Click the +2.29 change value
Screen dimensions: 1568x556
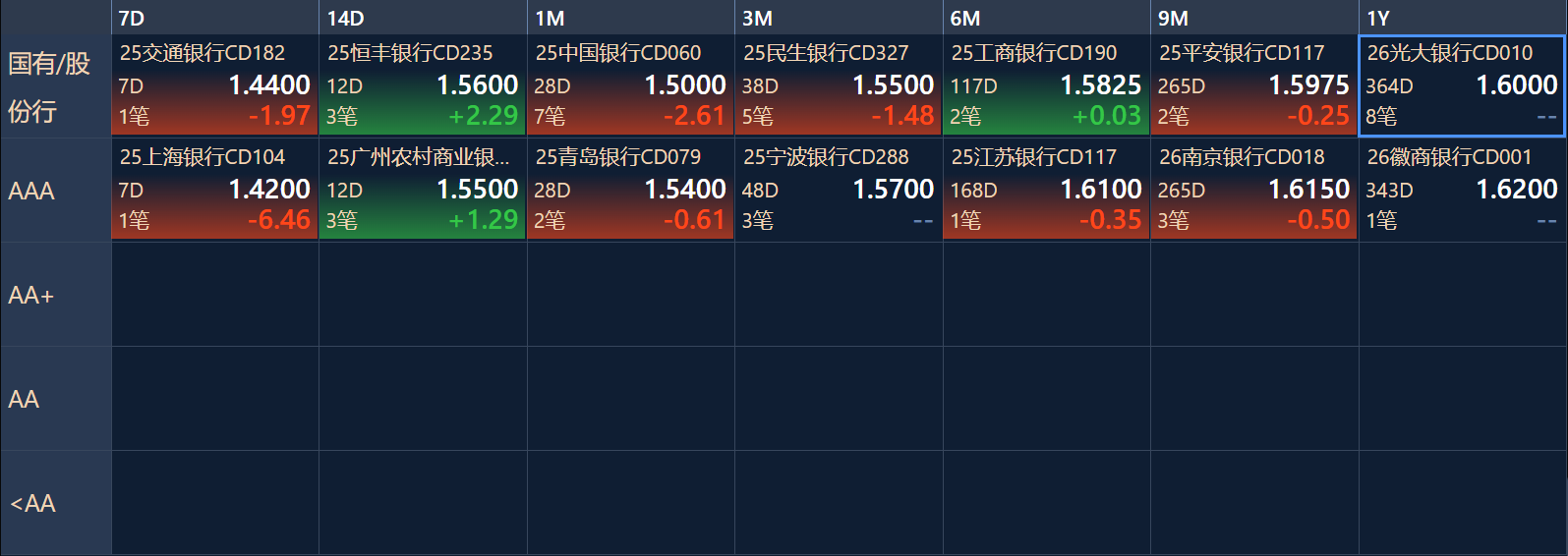tap(484, 116)
